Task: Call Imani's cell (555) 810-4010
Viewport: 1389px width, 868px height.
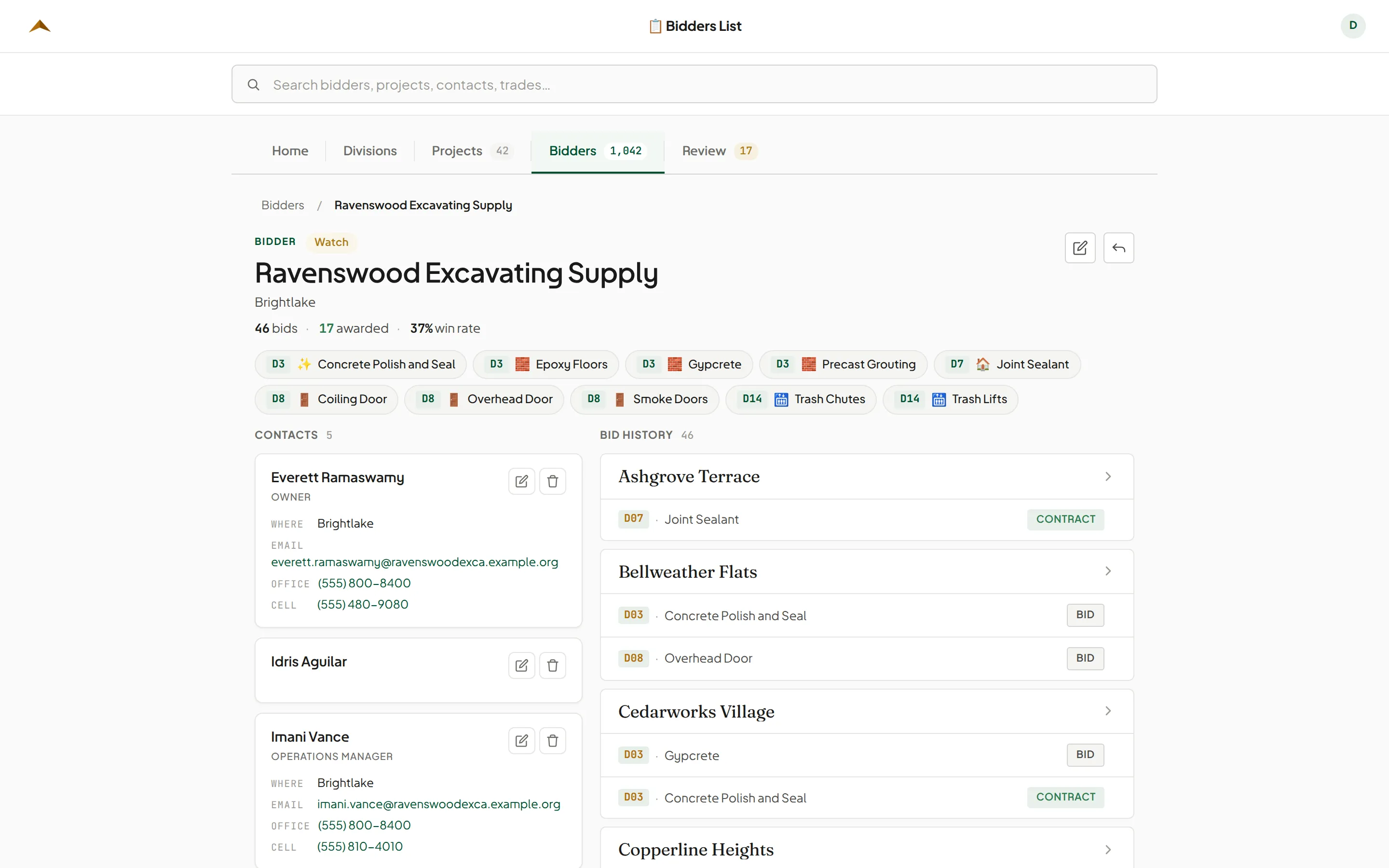Action: coord(360,847)
